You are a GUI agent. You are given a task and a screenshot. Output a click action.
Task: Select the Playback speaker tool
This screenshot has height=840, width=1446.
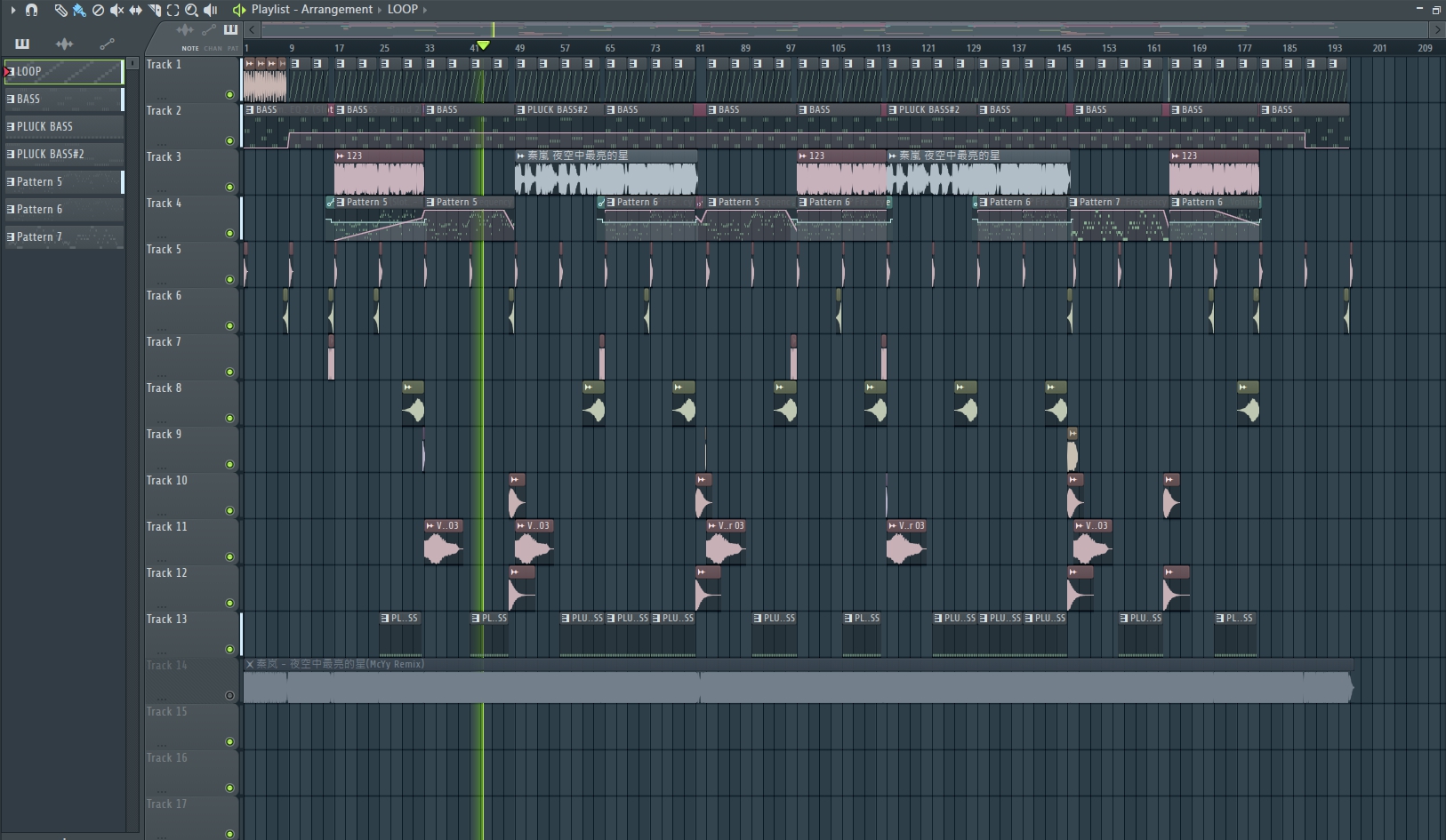pyautogui.click(x=210, y=10)
